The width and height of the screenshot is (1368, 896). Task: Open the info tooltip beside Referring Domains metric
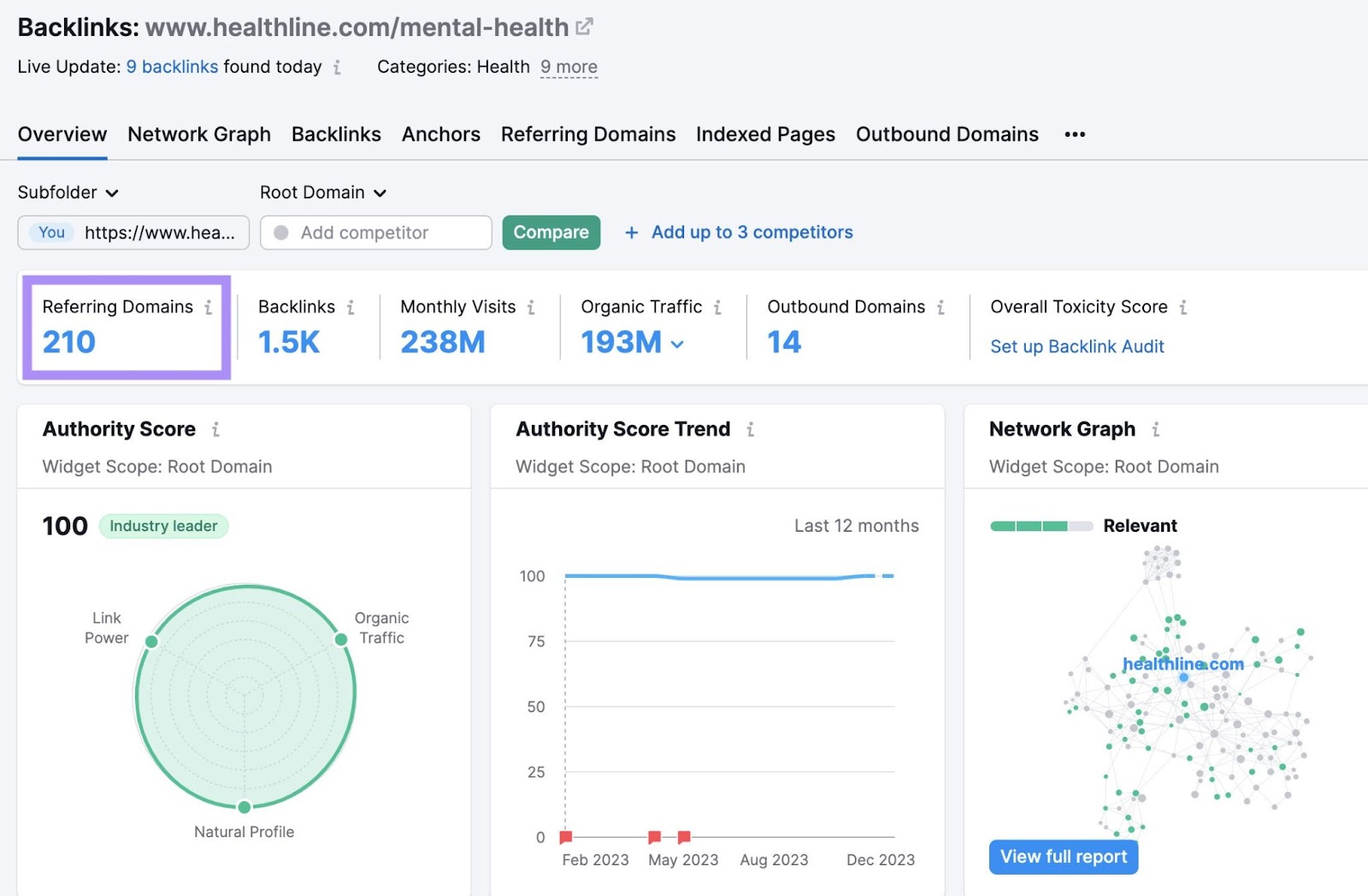[x=210, y=307]
